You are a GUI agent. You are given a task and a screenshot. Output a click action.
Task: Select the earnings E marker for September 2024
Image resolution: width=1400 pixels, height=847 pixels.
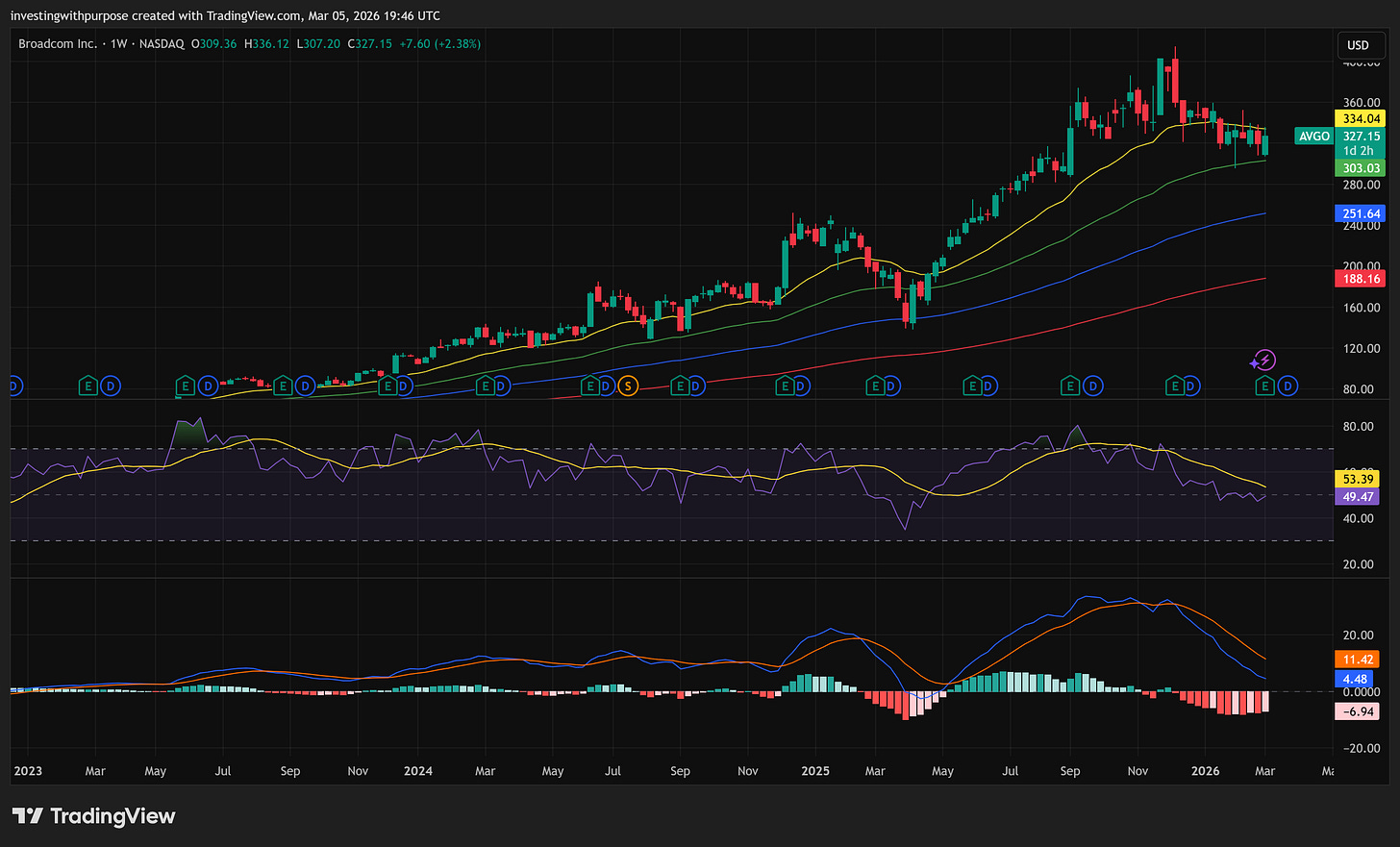(x=680, y=386)
